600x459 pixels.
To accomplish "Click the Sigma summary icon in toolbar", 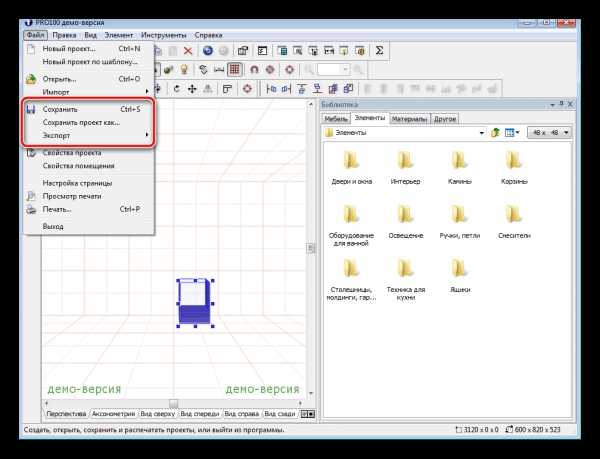I will 380,49.
